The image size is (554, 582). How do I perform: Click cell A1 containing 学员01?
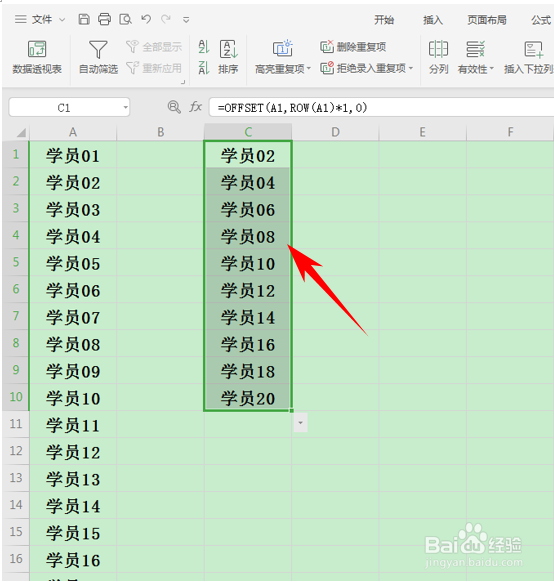coord(73,155)
